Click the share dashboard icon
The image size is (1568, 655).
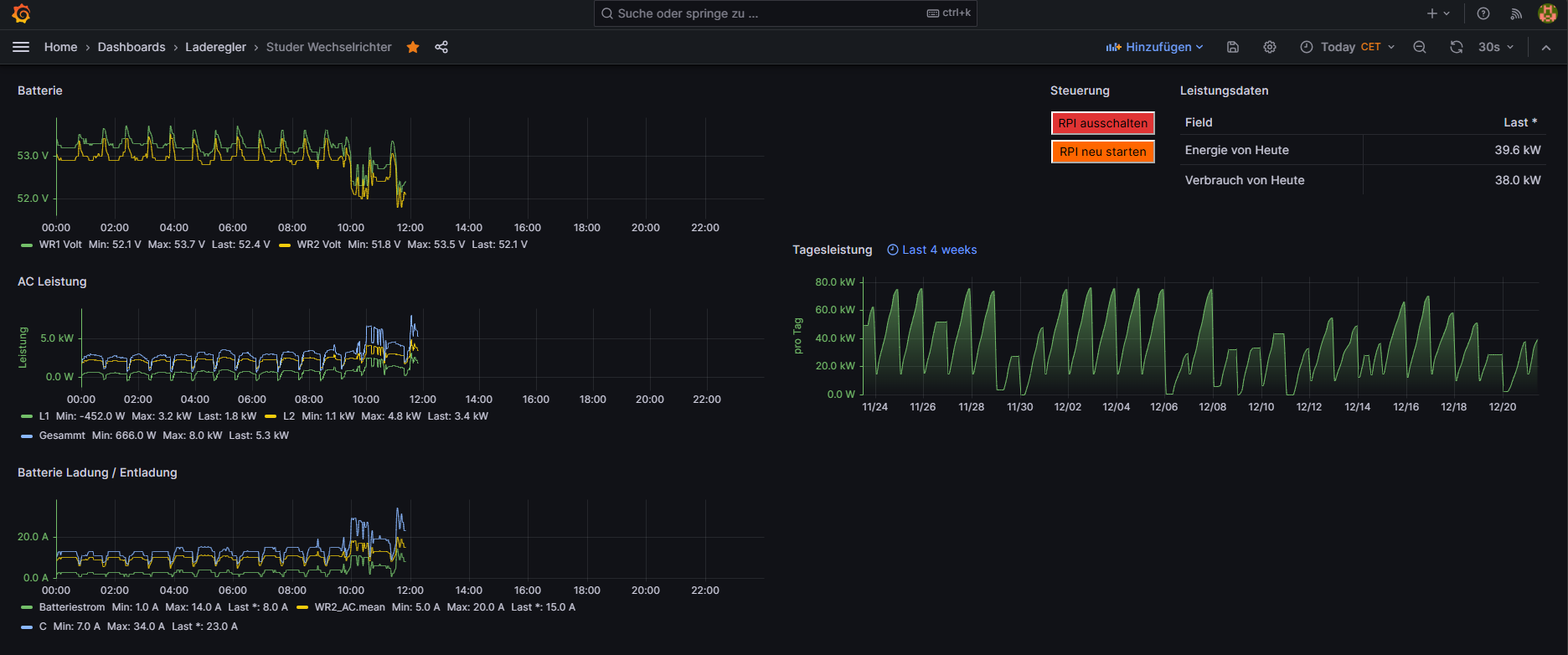pos(441,47)
